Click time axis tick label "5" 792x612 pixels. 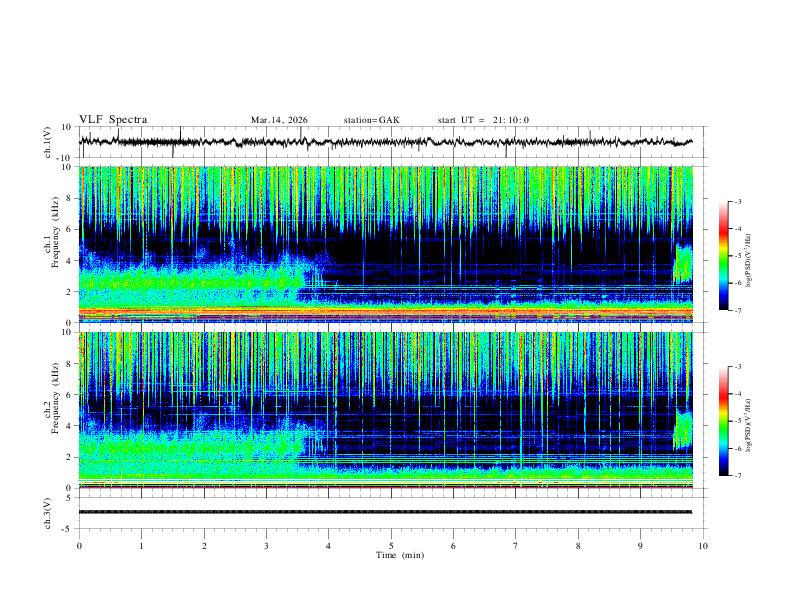tap(391, 546)
